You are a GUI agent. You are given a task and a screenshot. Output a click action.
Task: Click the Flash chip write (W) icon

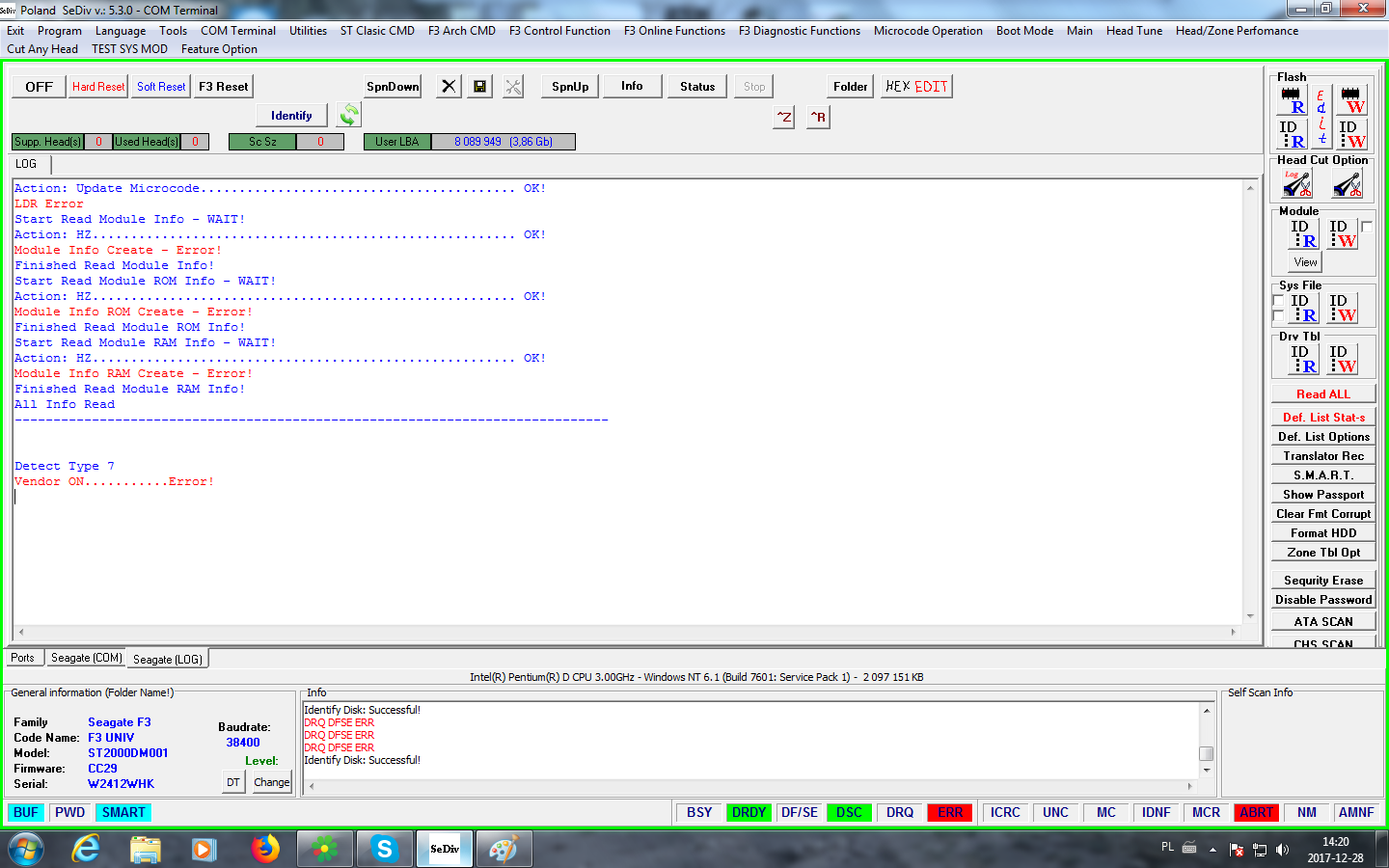point(1352,100)
